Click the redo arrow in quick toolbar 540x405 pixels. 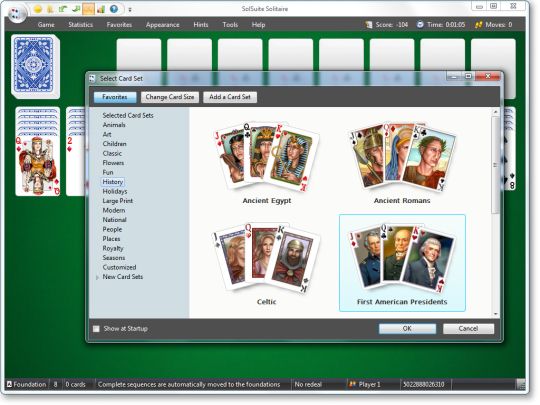click(75, 9)
